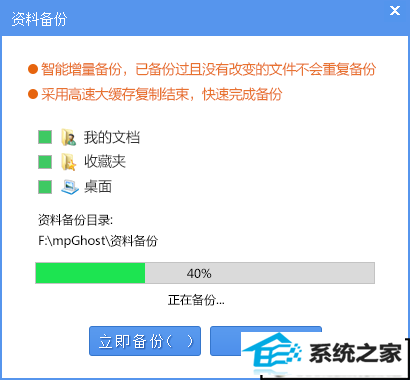Click the orange bullet beside 采用高速大缓存
This screenshot has width=410, height=380.
[x=33, y=94]
